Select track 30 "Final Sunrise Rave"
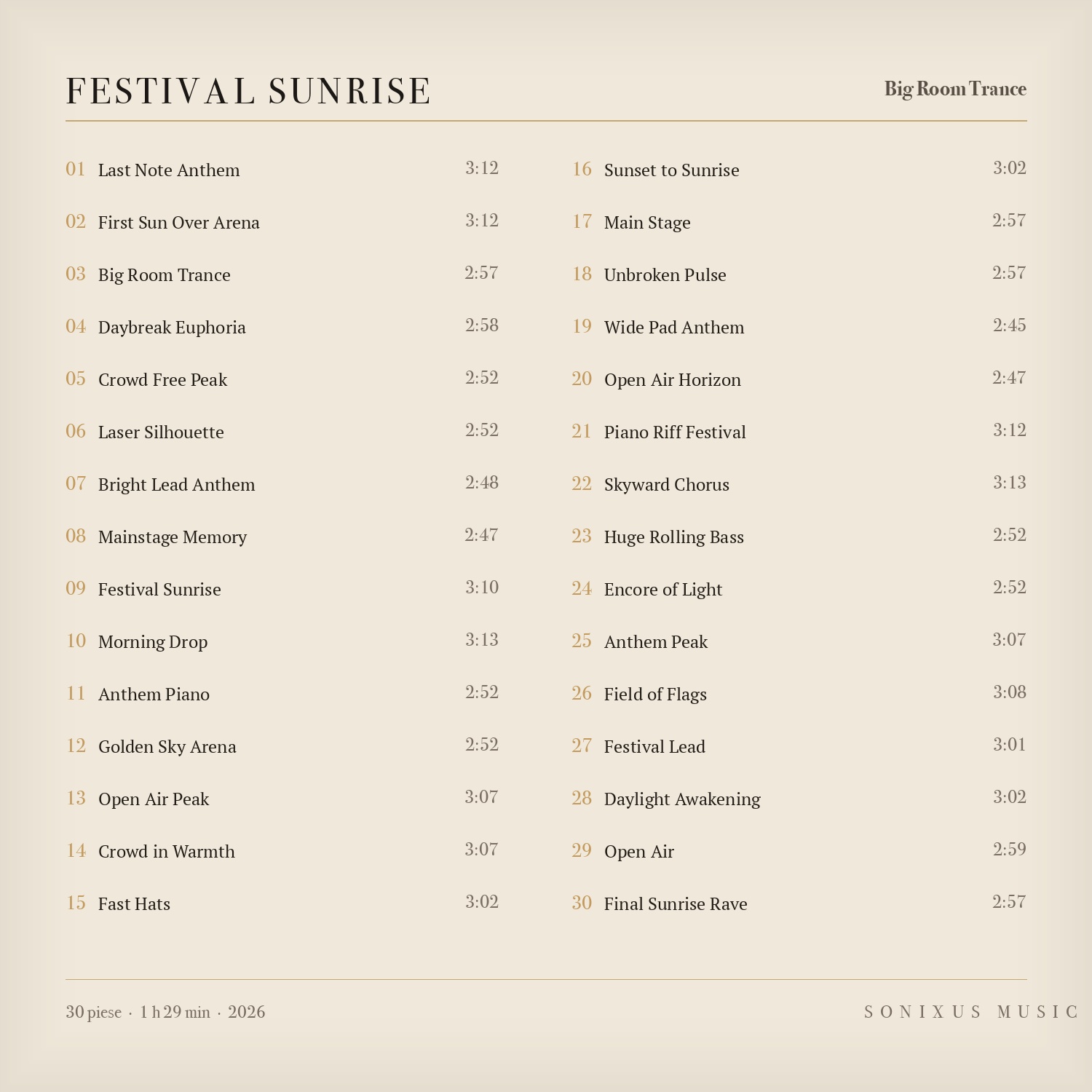Image resolution: width=1092 pixels, height=1092 pixels. click(799, 903)
